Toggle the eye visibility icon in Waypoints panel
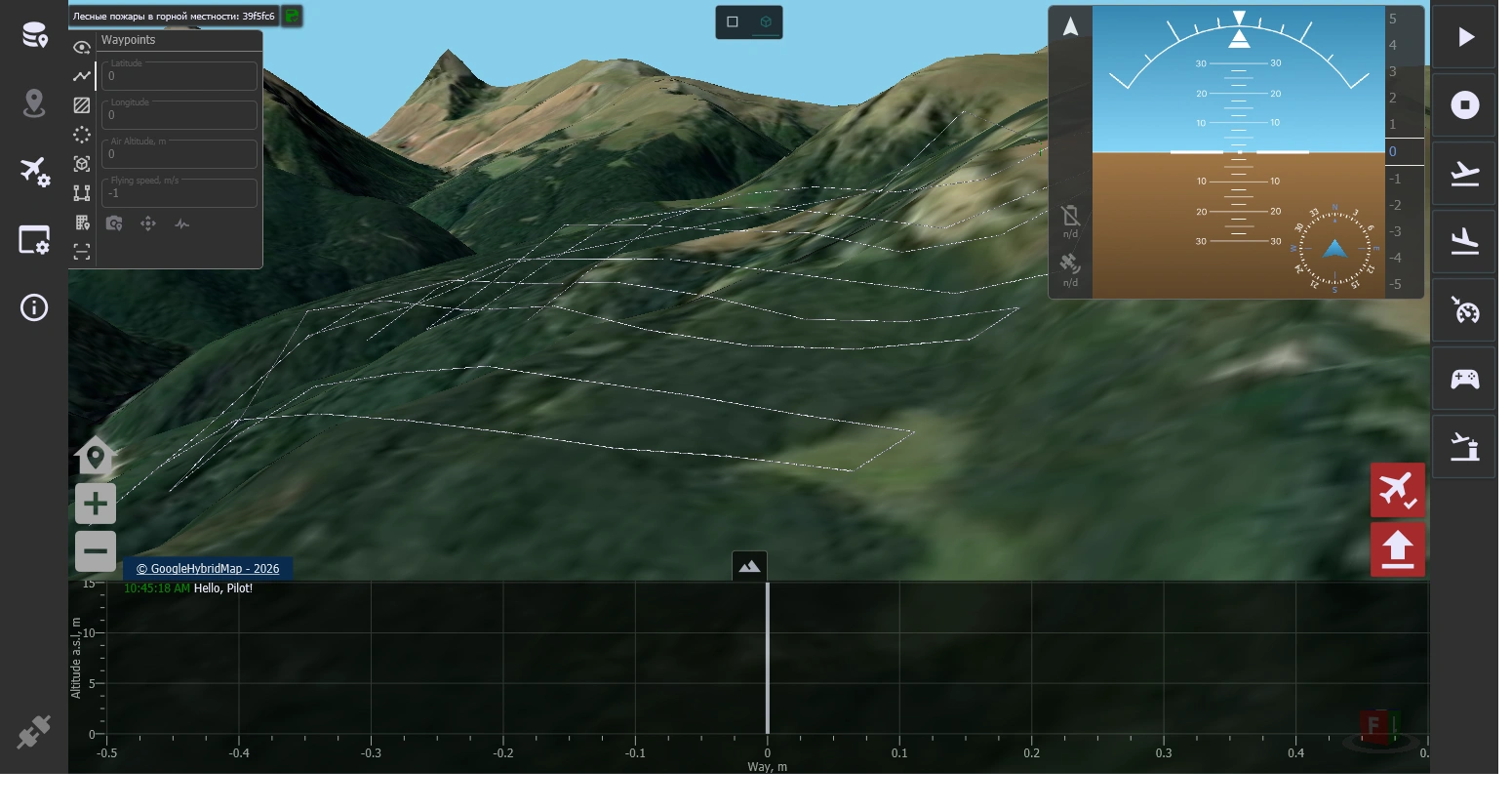This screenshot has height=810, width=1512. click(82, 47)
